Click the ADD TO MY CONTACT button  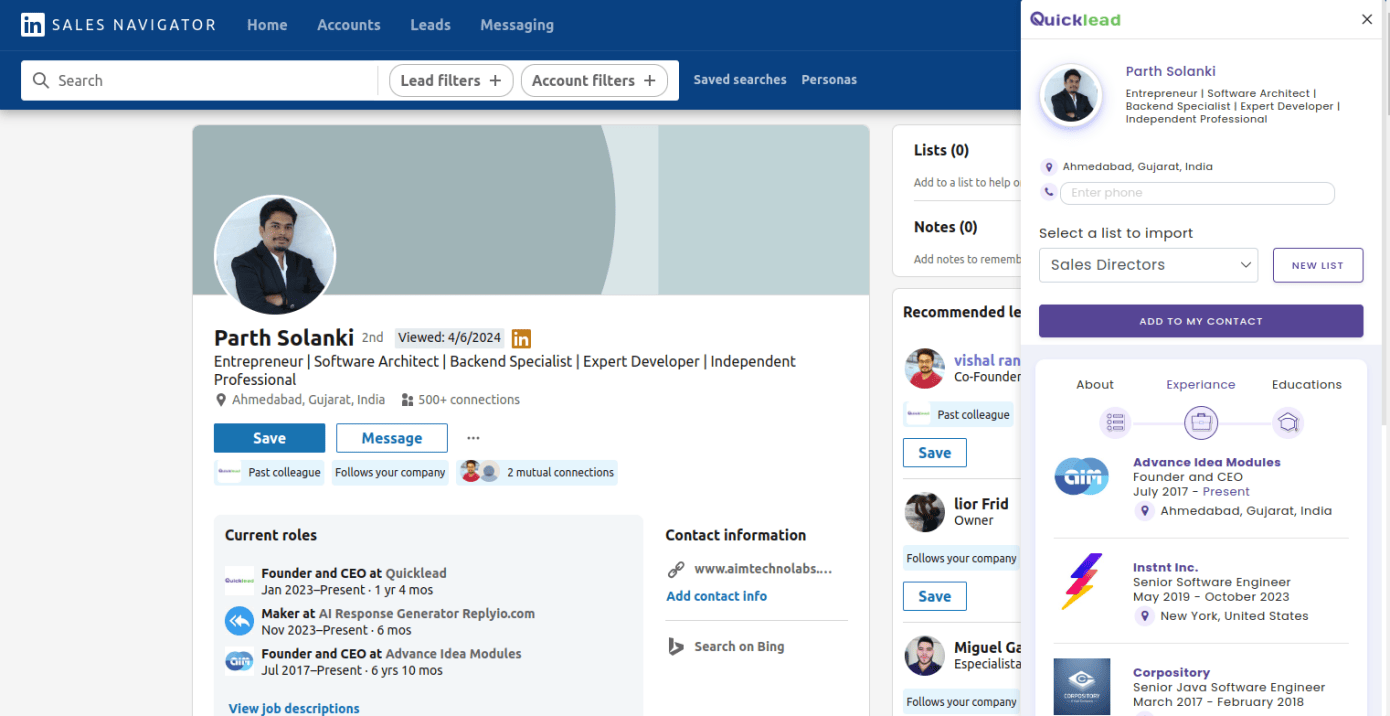pos(1200,321)
